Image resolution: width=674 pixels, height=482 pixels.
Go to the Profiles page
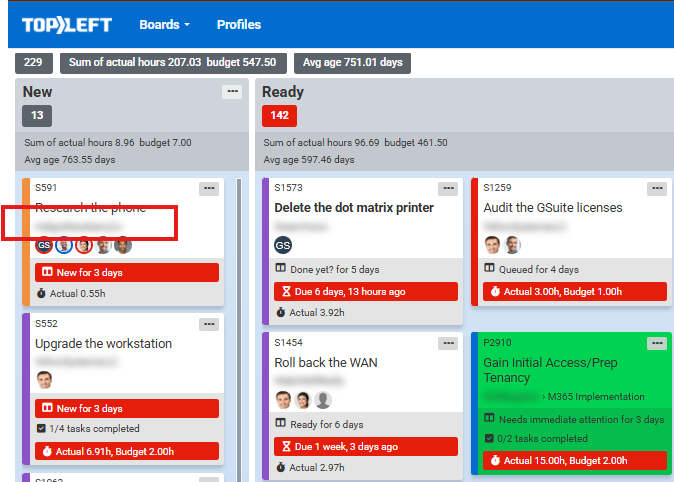pos(239,25)
